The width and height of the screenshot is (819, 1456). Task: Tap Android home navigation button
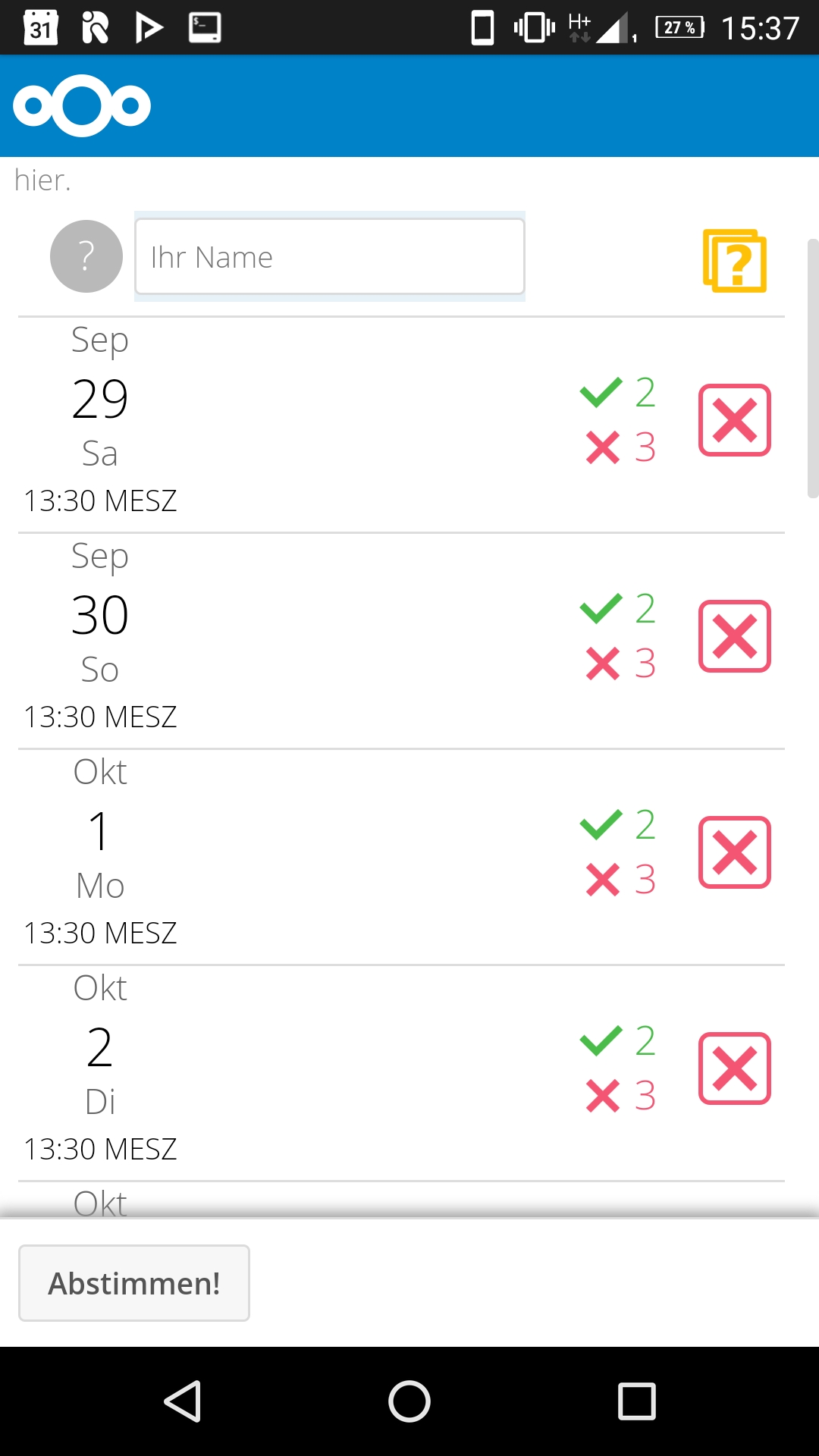pos(409,1401)
